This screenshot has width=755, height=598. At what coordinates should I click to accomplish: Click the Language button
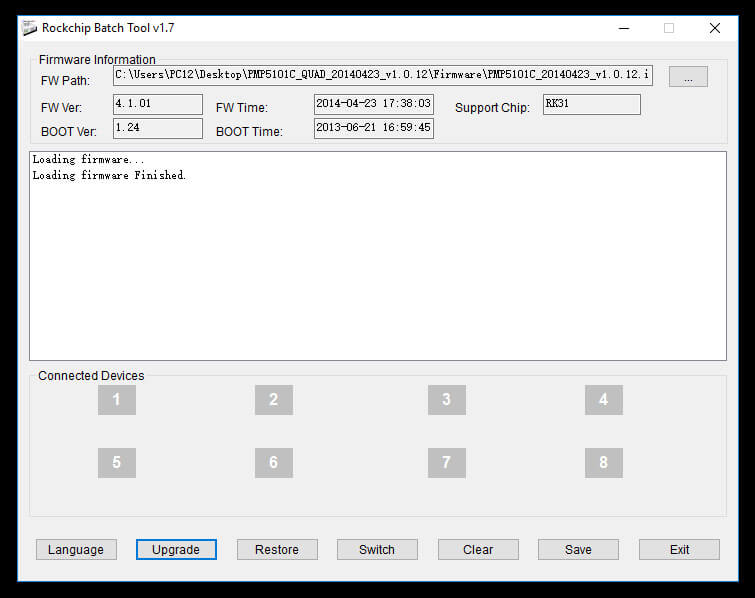76,549
